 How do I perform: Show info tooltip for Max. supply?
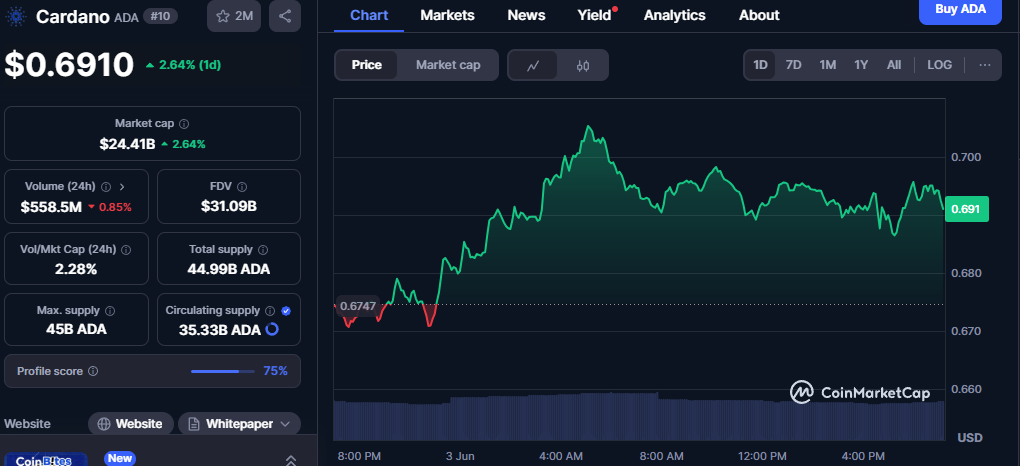pyautogui.click(x=110, y=311)
